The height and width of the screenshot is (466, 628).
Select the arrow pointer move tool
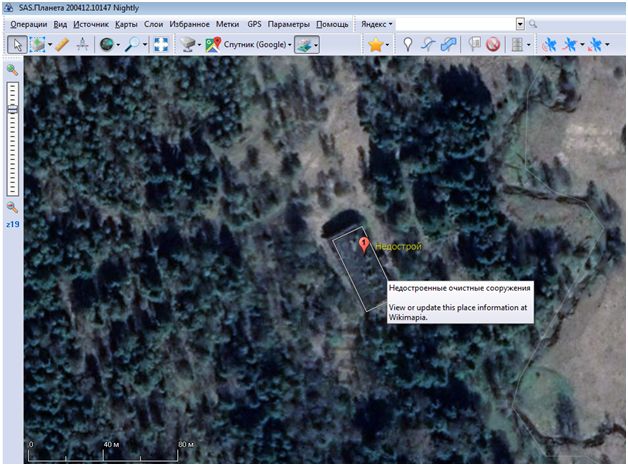[17, 44]
